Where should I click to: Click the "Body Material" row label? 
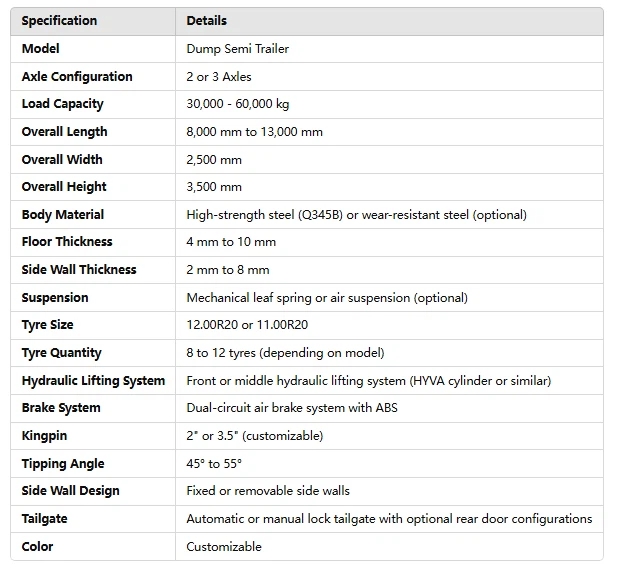point(63,214)
